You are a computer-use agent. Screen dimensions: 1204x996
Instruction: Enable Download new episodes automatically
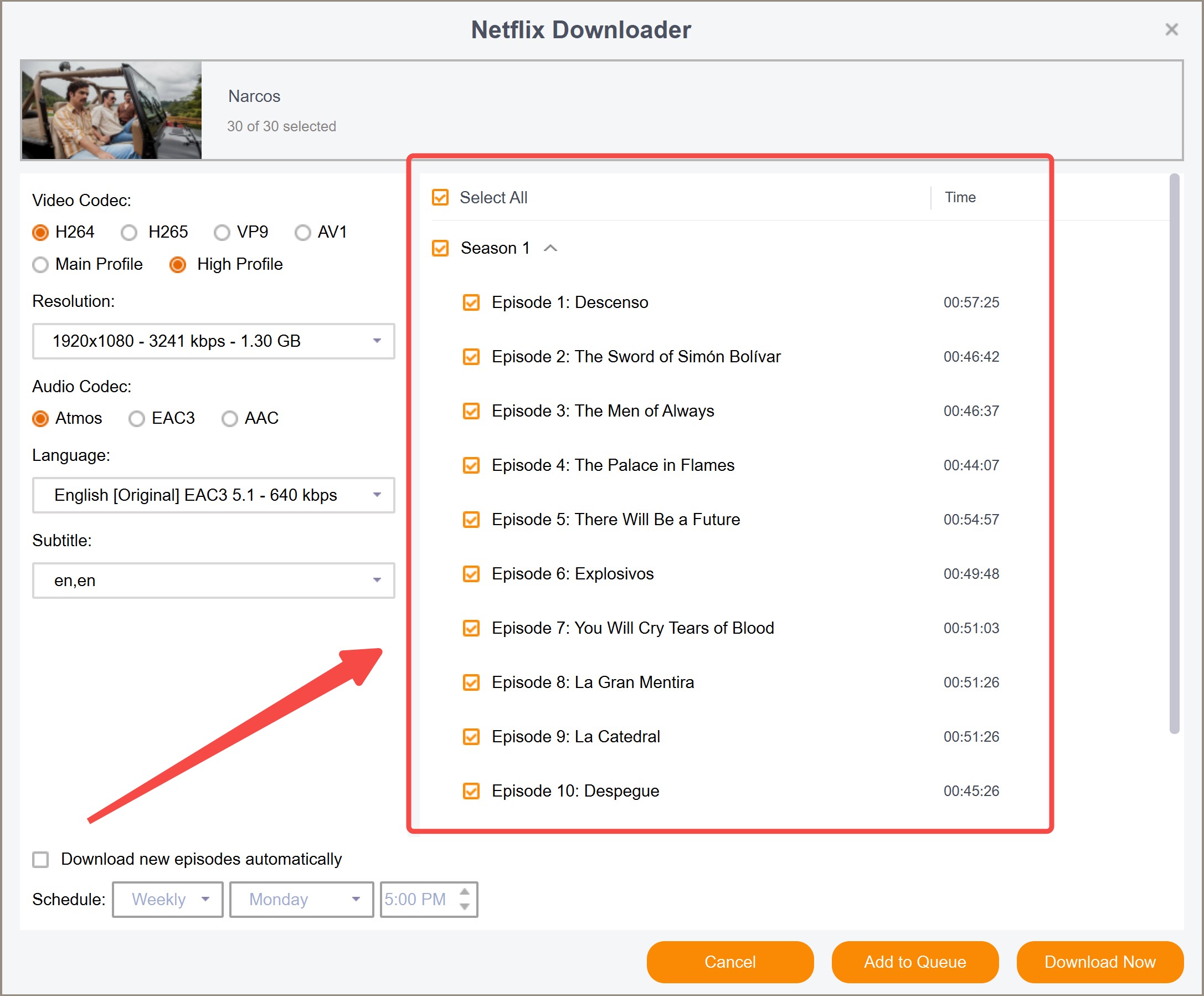point(40,860)
